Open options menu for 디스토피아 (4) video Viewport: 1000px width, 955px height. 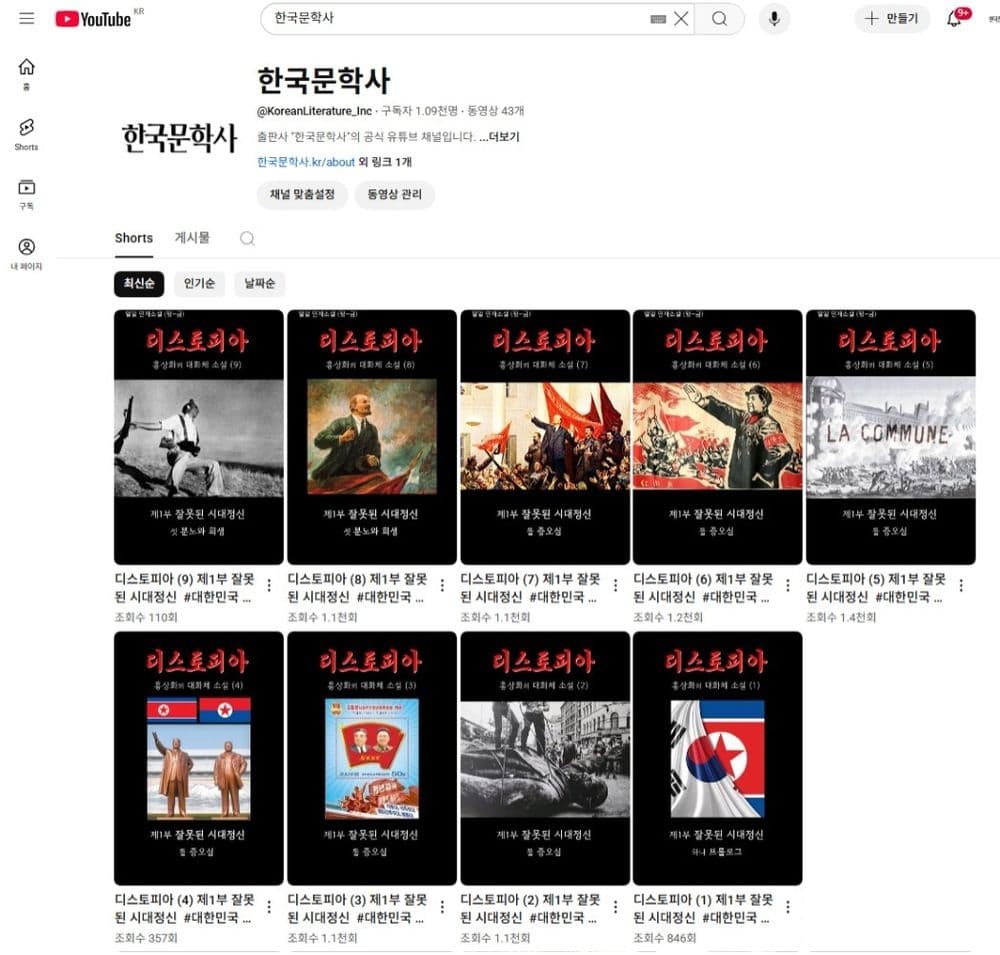(269, 906)
